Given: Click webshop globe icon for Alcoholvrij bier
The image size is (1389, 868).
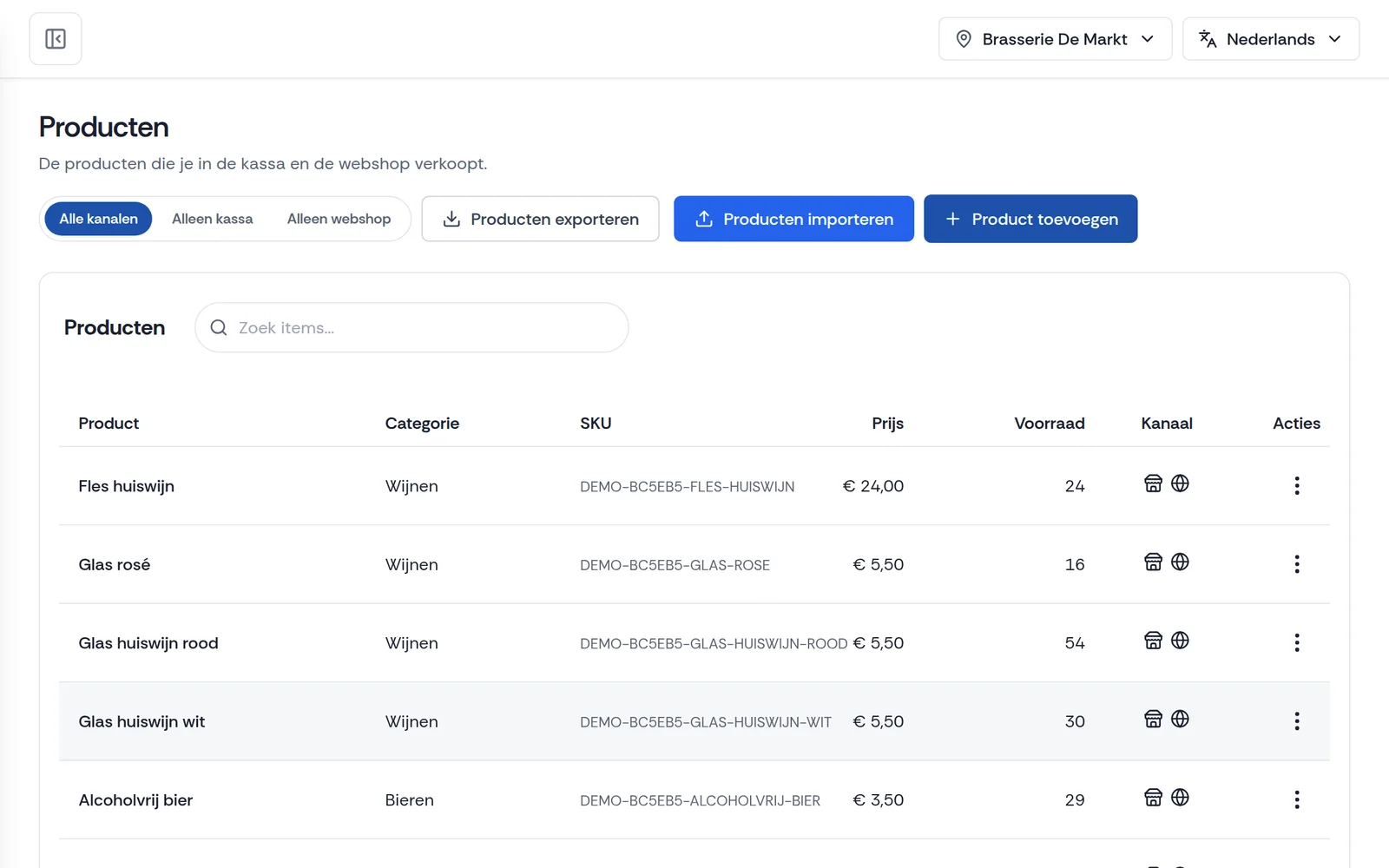Looking at the screenshot, I should [x=1180, y=797].
